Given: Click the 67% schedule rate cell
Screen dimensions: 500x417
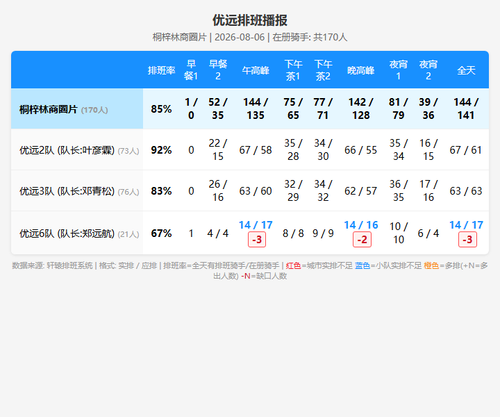Looking at the screenshot, I should (161, 233).
